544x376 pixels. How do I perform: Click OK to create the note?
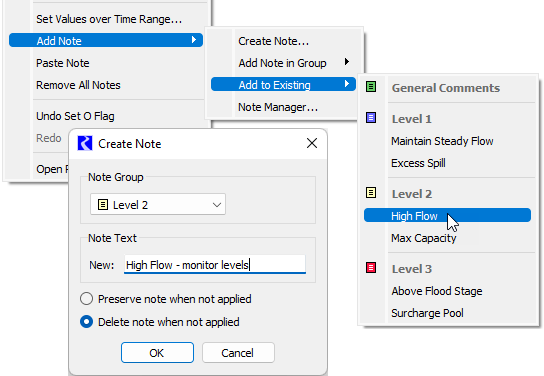pos(157,353)
